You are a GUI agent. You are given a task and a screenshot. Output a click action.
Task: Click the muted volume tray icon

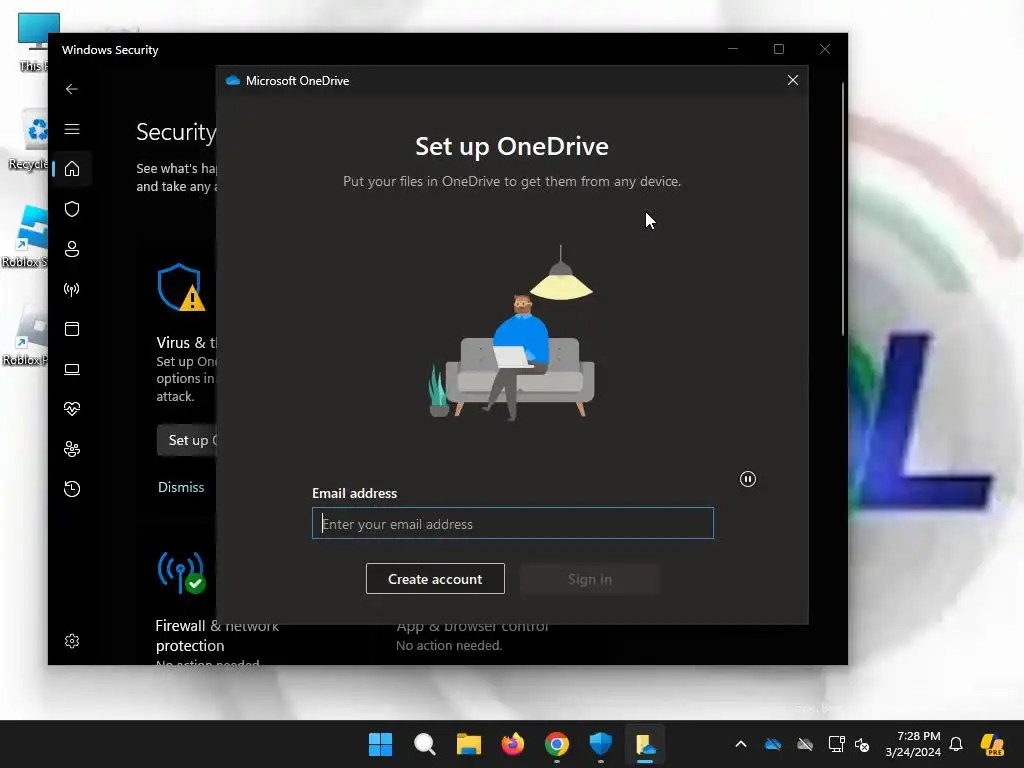tap(862, 744)
